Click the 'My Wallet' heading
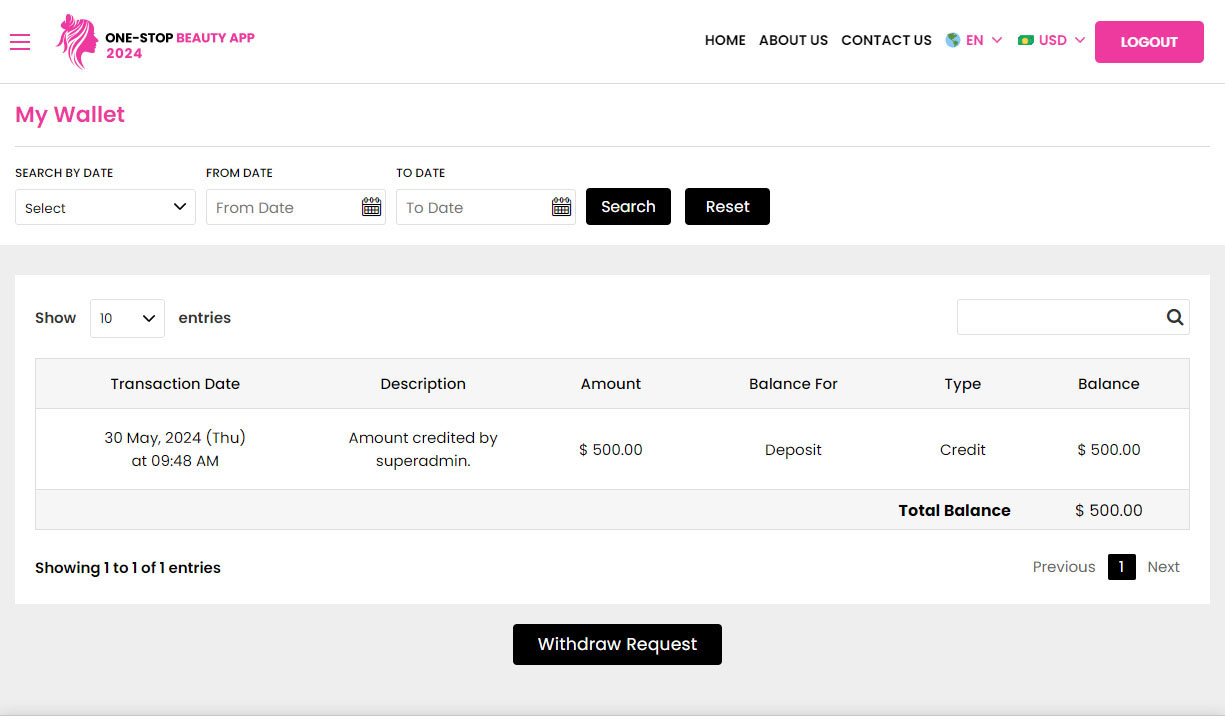Screen dimensions: 1225x722 70,115
